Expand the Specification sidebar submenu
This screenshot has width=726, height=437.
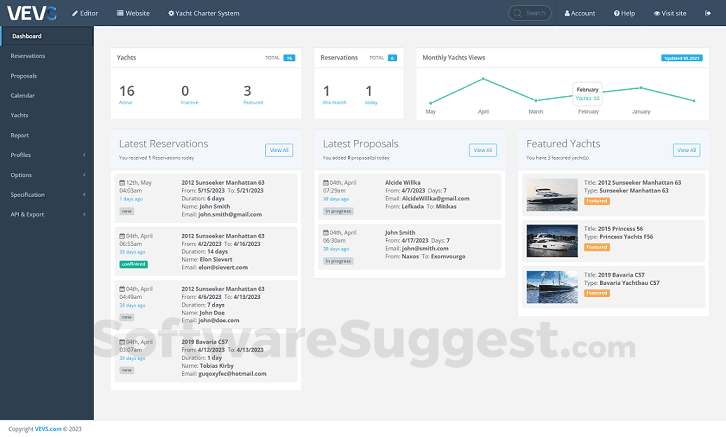point(47,195)
